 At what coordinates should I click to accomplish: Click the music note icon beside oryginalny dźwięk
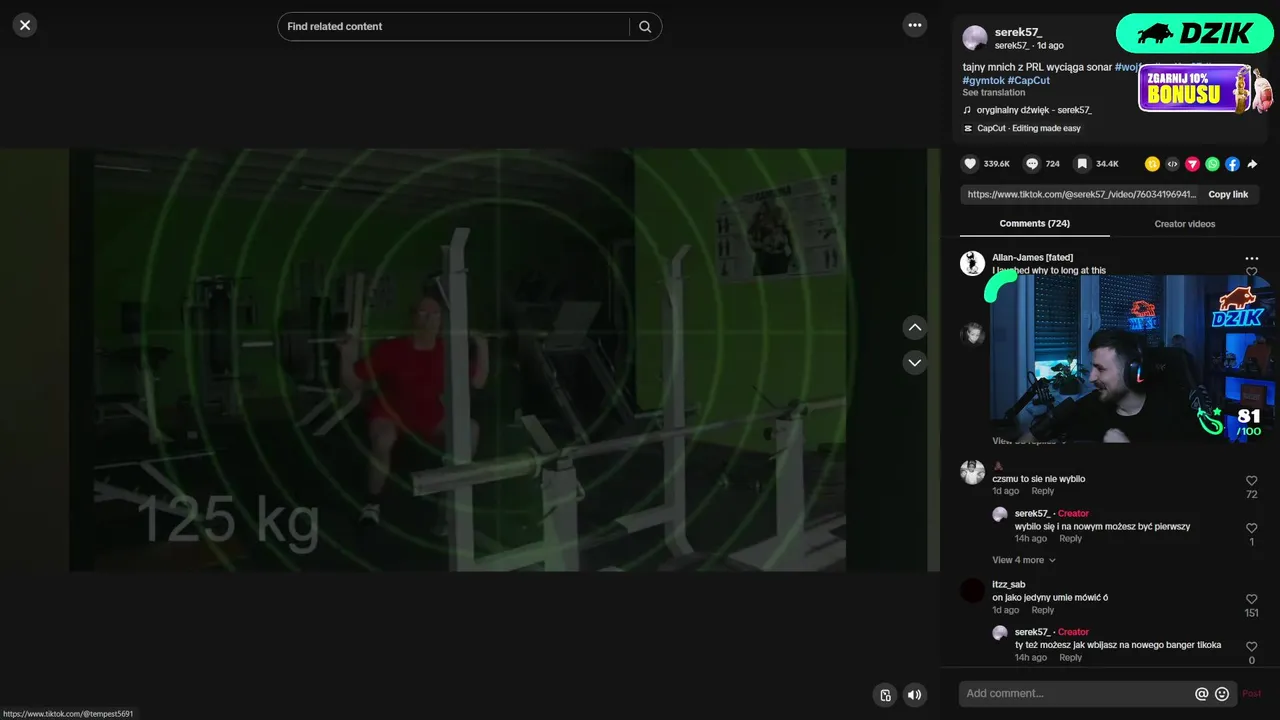click(x=967, y=110)
